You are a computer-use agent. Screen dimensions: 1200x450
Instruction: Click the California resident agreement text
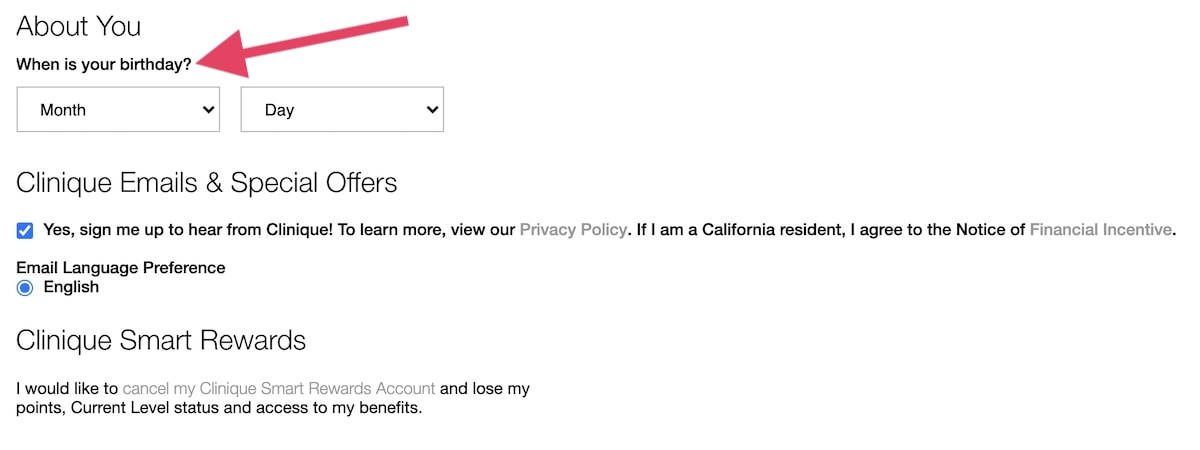click(830, 230)
